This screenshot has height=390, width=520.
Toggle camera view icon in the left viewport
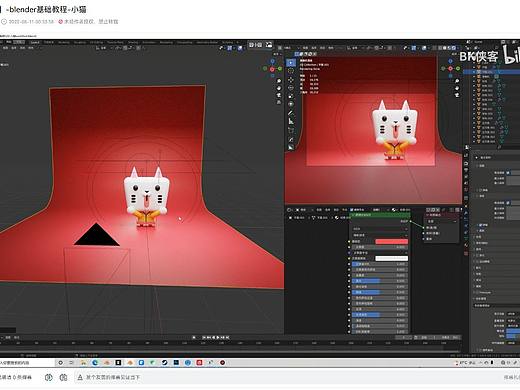coord(279,95)
